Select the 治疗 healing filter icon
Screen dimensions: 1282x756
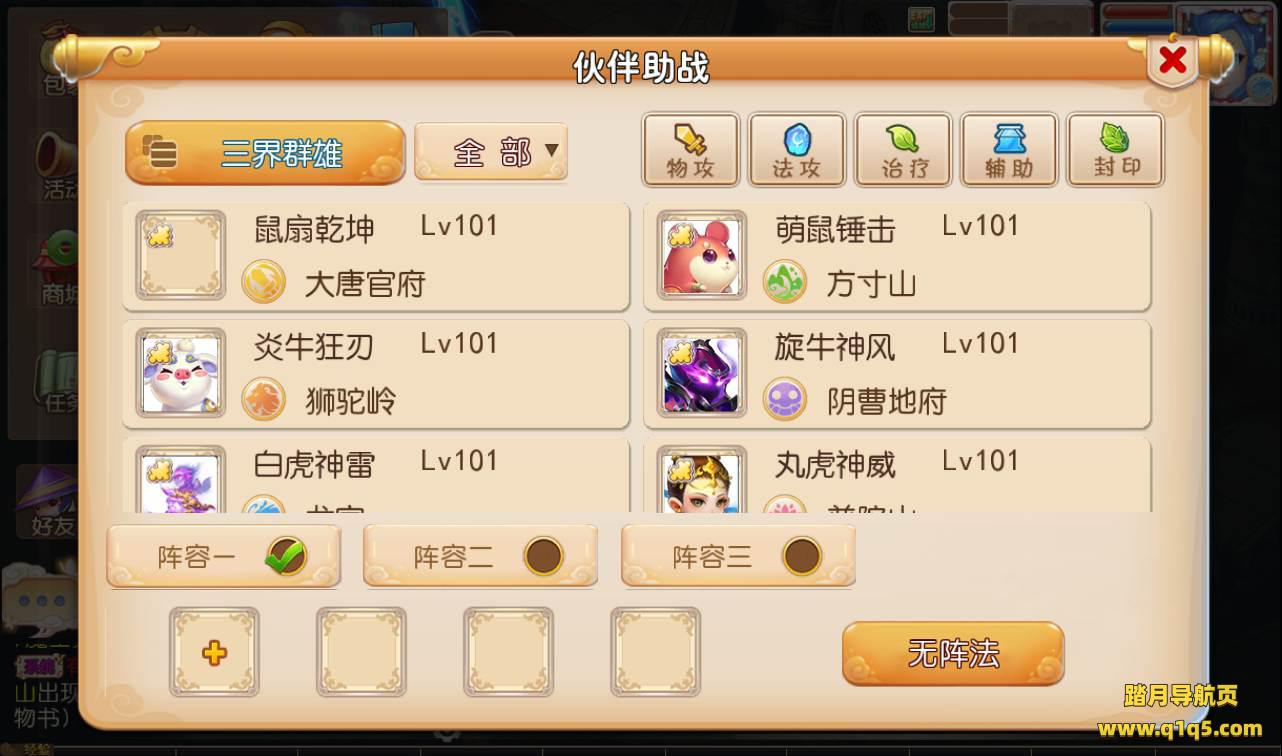902,150
